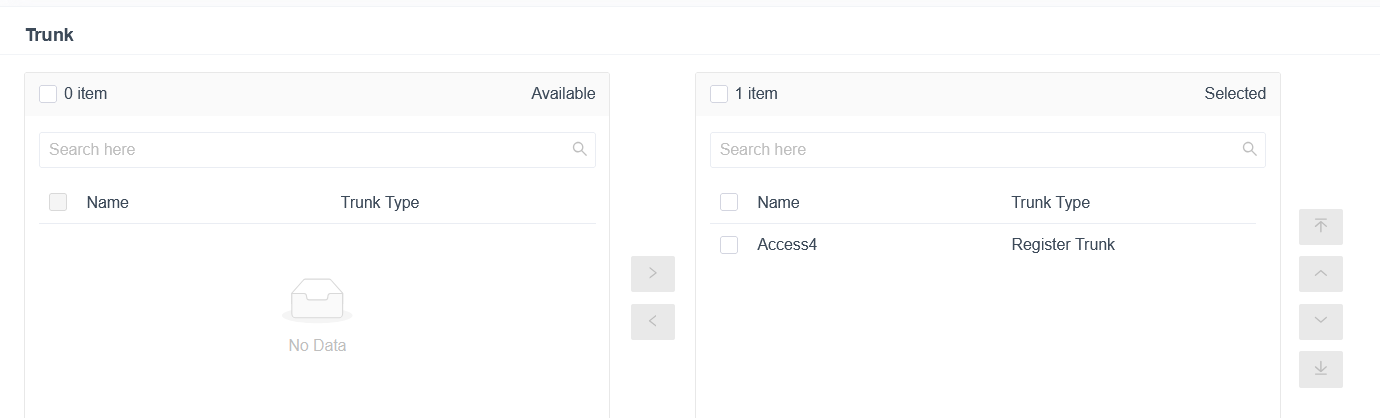Click search magnifier in Selected panel
This screenshot has width=1380, height=418.
(x=1249, y=149)
